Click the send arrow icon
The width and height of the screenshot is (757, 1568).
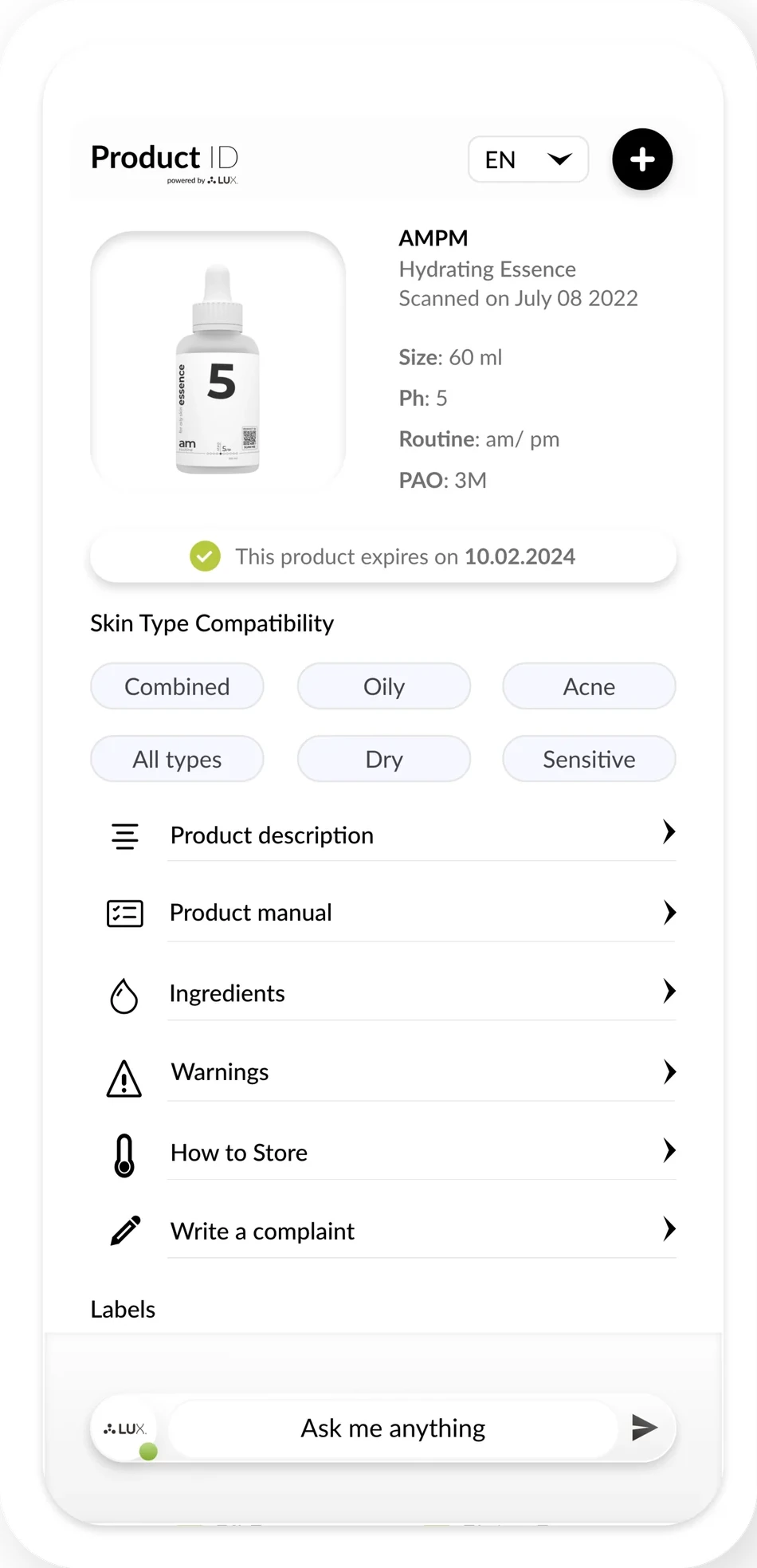[x=644, y=1427]
